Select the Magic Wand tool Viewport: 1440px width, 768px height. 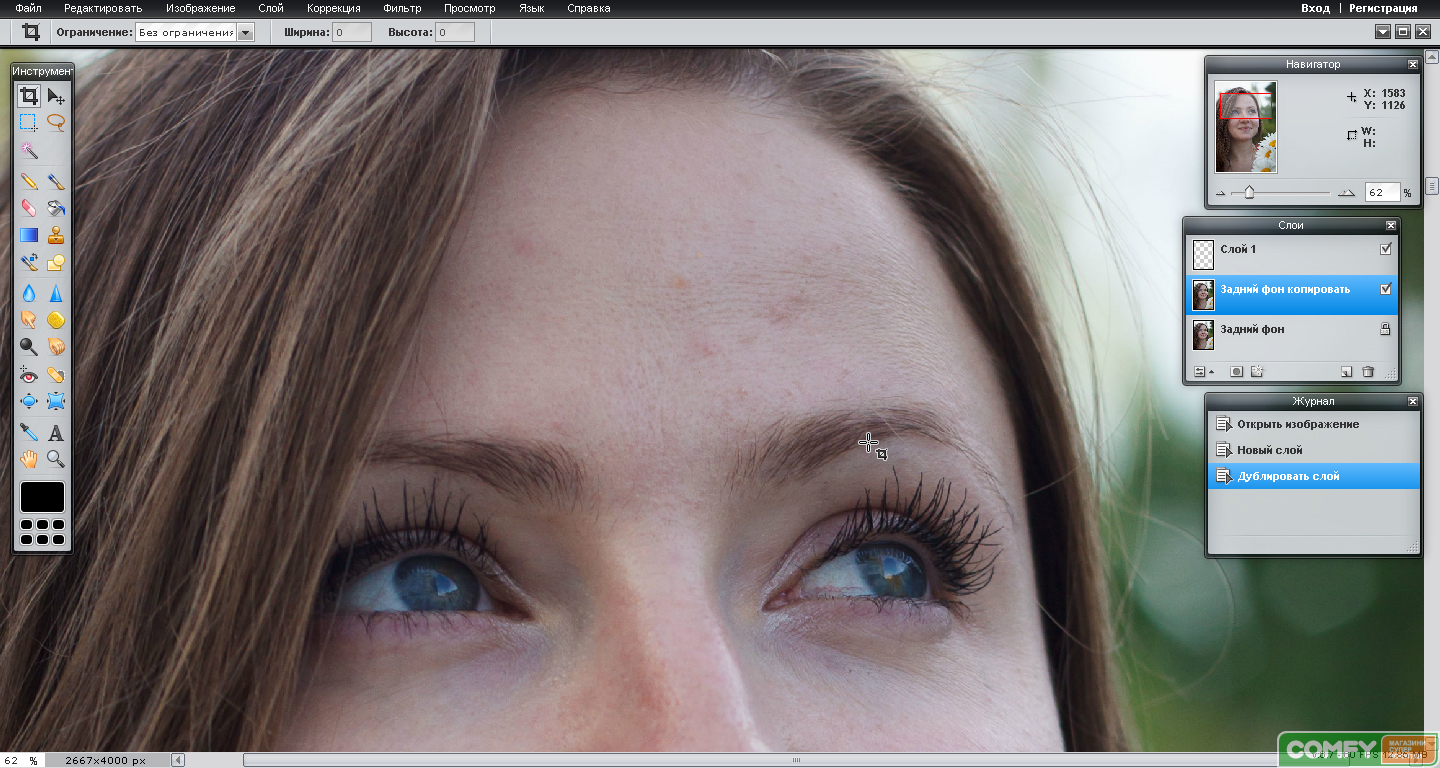pyautogui.click(x=29, y=149)
